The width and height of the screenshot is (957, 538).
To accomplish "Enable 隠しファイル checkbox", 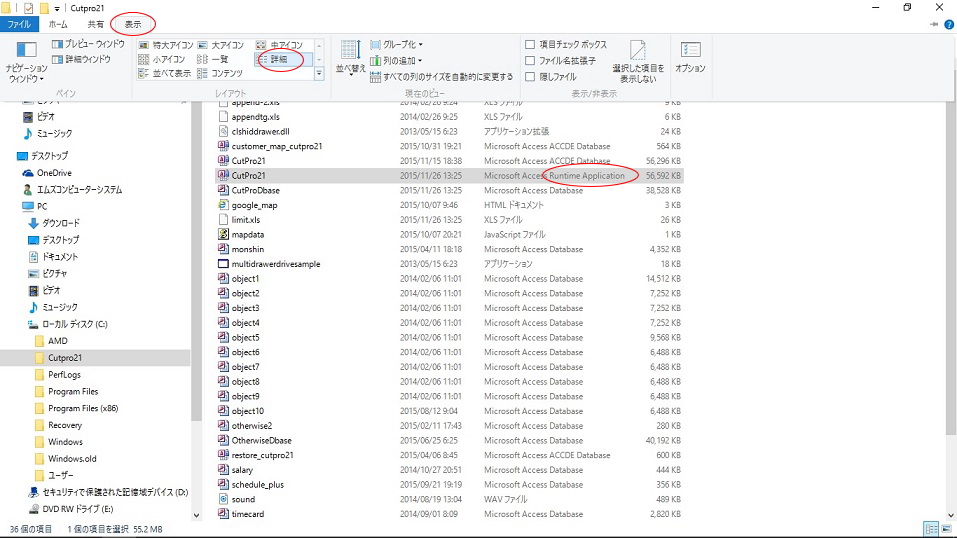I will 530,76.
